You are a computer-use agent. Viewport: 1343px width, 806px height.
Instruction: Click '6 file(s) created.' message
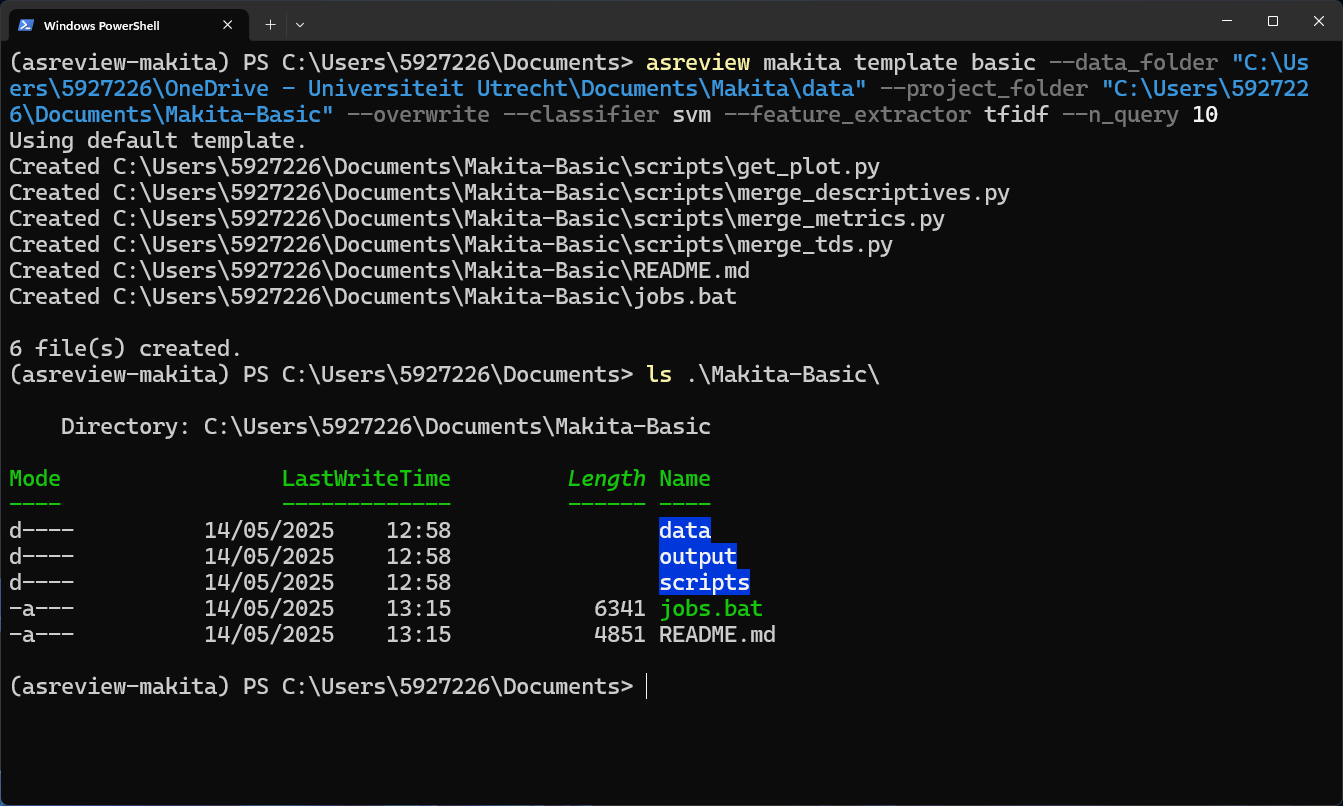click(126, 348)
